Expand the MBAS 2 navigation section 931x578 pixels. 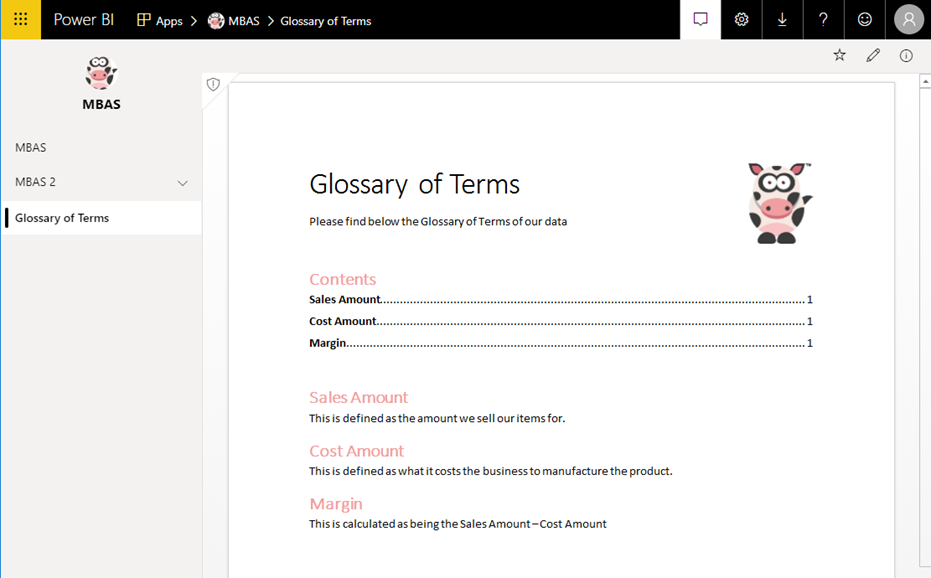pos(182,183)
